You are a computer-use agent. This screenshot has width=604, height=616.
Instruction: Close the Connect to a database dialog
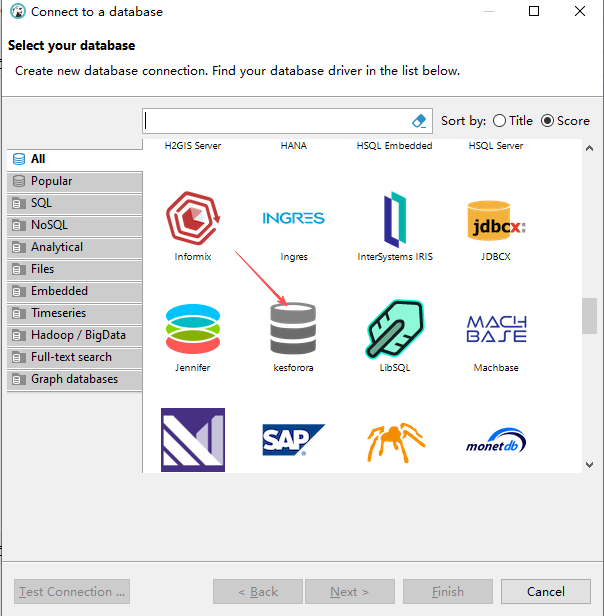click(580, 11)
